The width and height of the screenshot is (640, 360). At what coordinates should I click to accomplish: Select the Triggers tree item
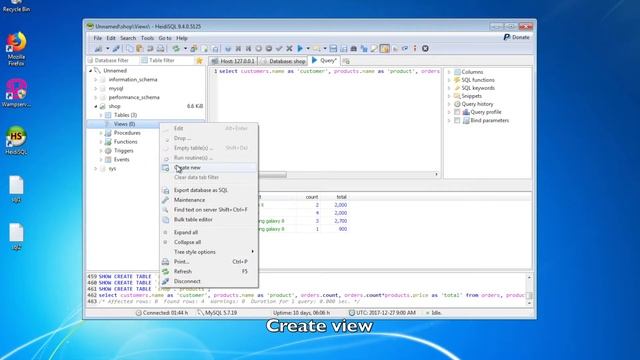pos(124,151)
